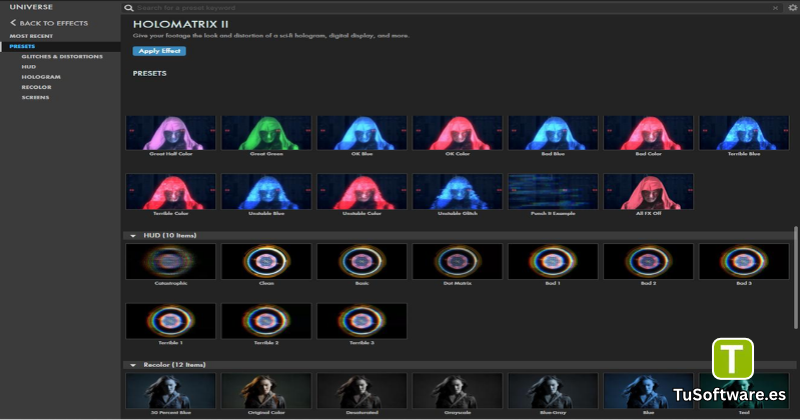The width and height of the screenshot is (800, 420).
Task: Choose the Blue-Gray recolor preset
Action: [x=553, y=391]
